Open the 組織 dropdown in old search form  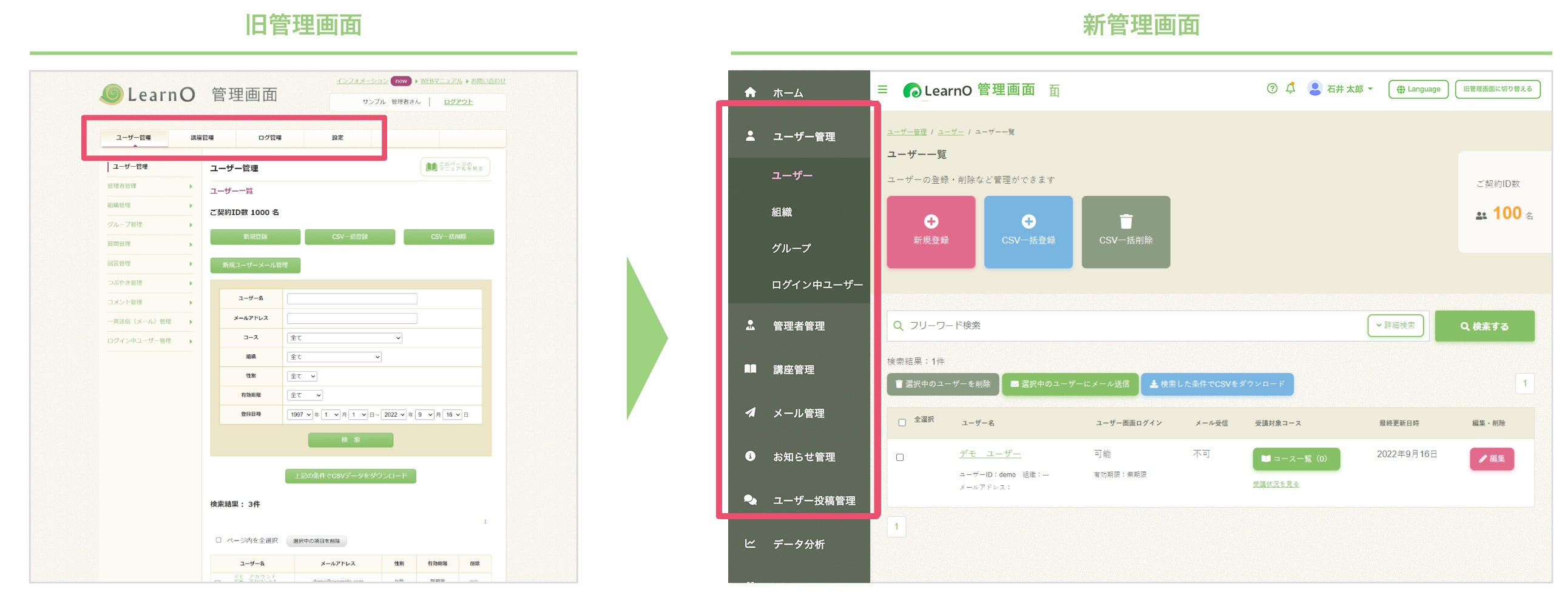pyautogui.click(x=334, y=357)
